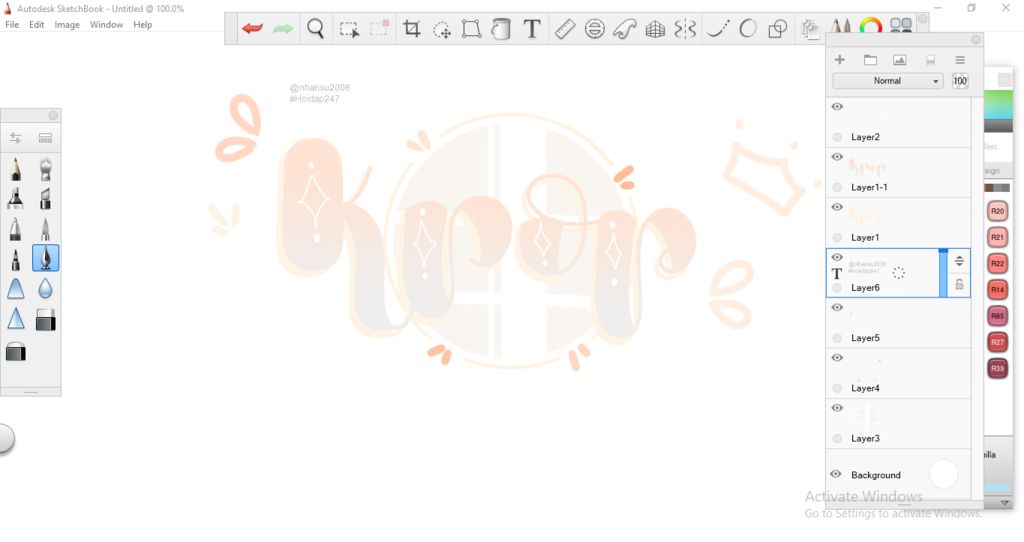Toggle the Symmetry tool

pyautogui.click(x=685, y=29)
